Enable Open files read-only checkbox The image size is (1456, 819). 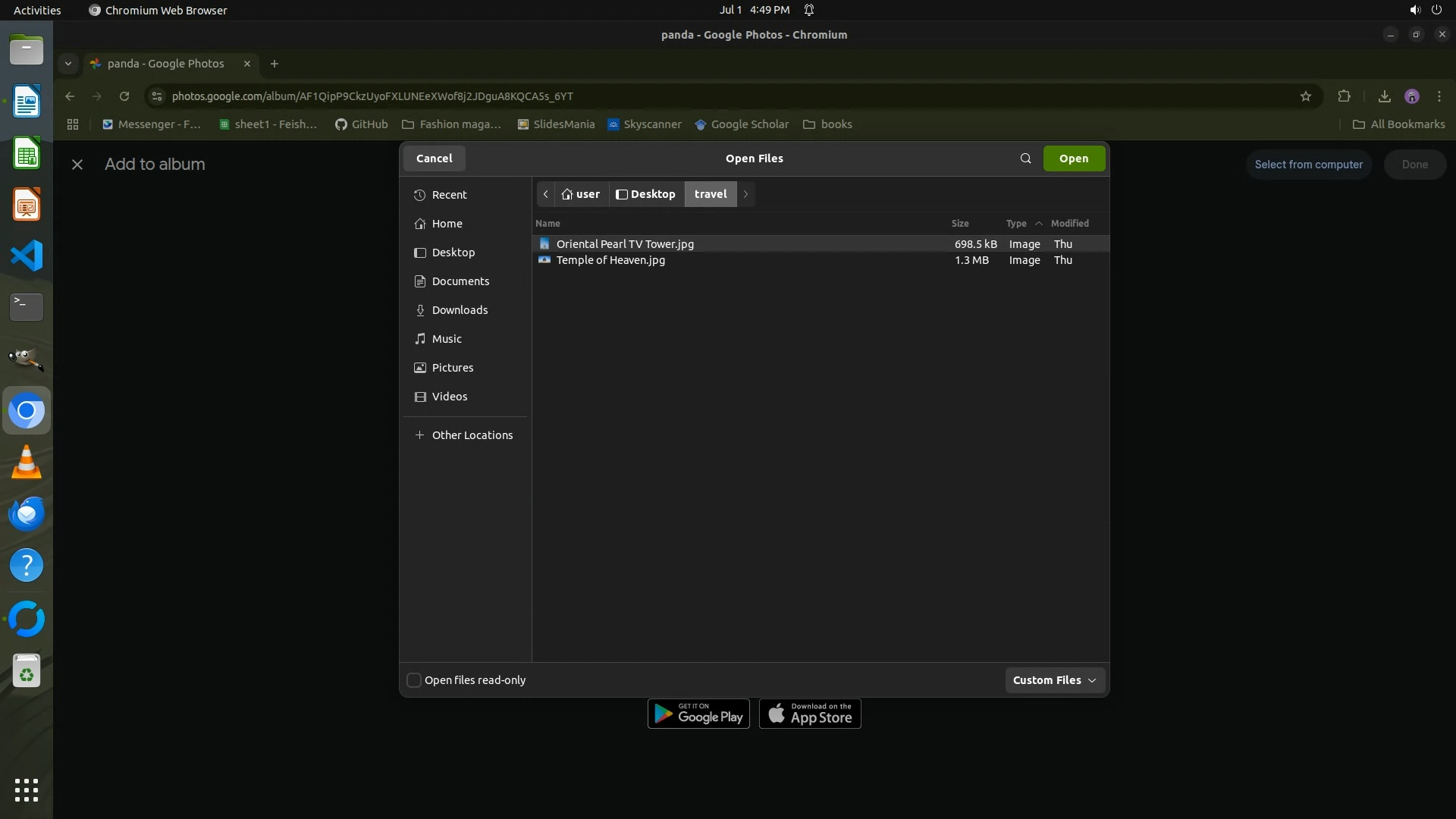(414, 680)
